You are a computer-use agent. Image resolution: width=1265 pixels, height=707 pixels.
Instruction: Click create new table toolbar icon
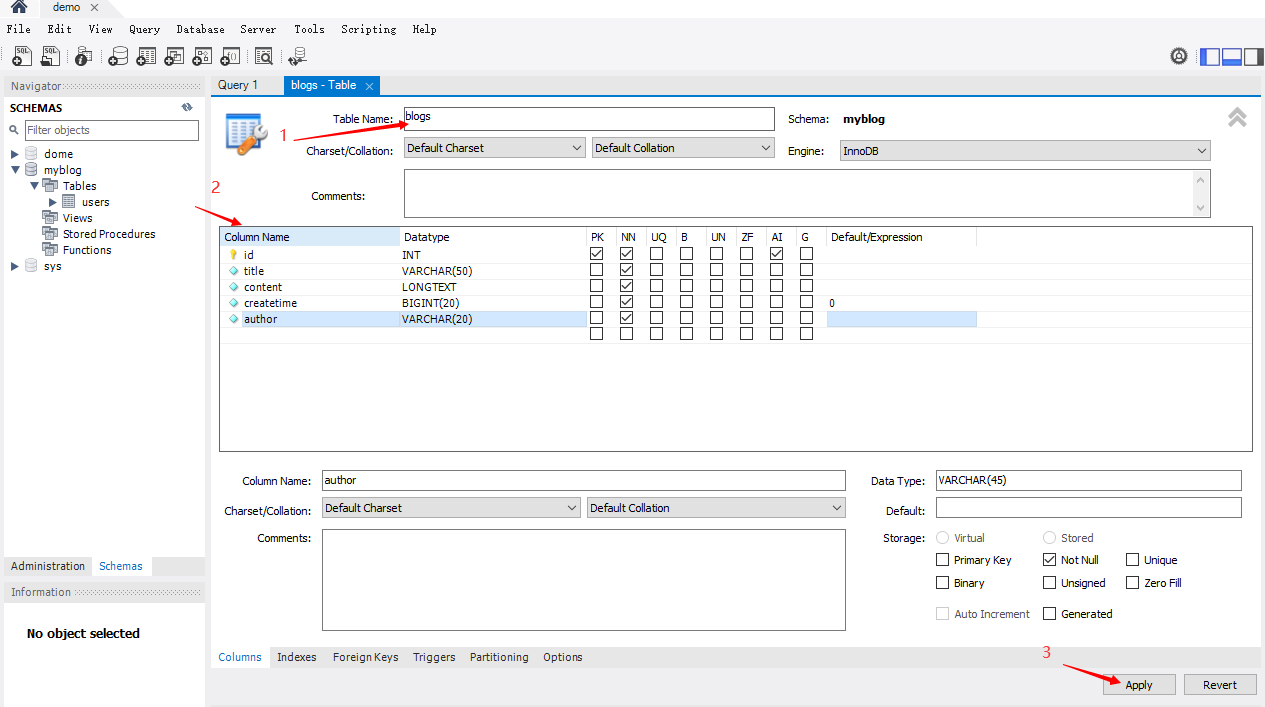pyautogui.click(x=146, y=56)
